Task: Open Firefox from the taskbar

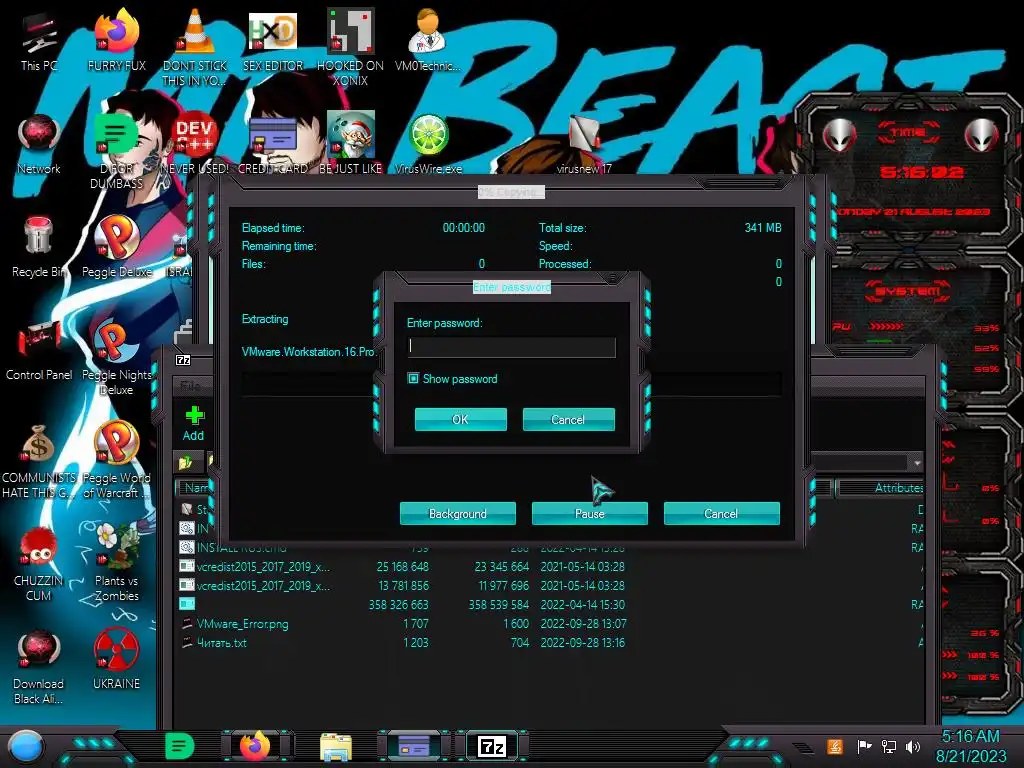Action: [255, 746]
